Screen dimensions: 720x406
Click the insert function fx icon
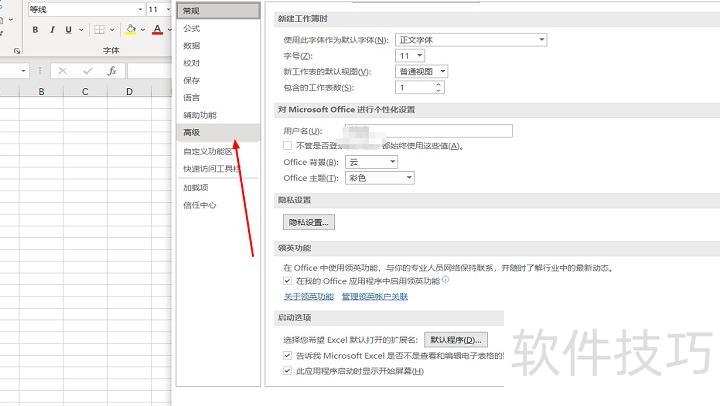click(112, 71)
